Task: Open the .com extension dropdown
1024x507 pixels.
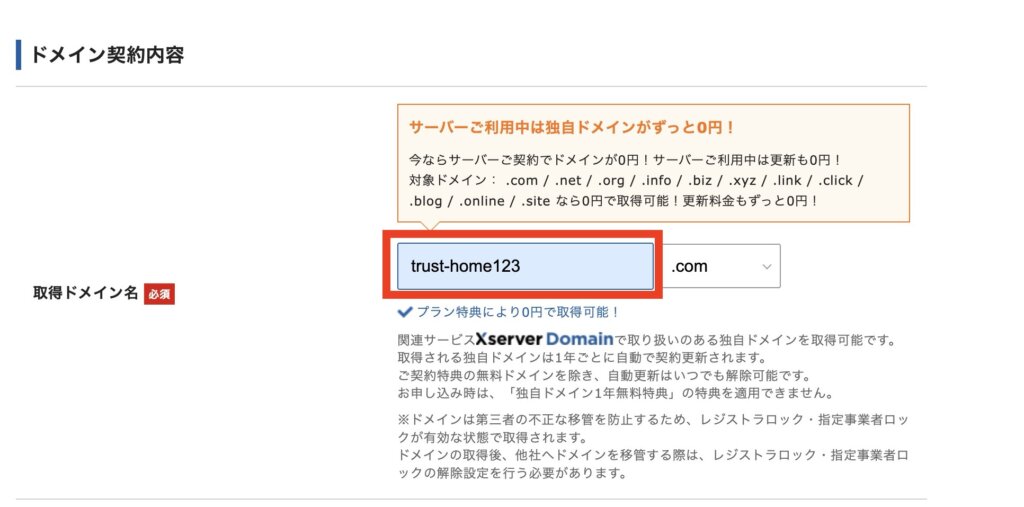Action: [720, 266]
